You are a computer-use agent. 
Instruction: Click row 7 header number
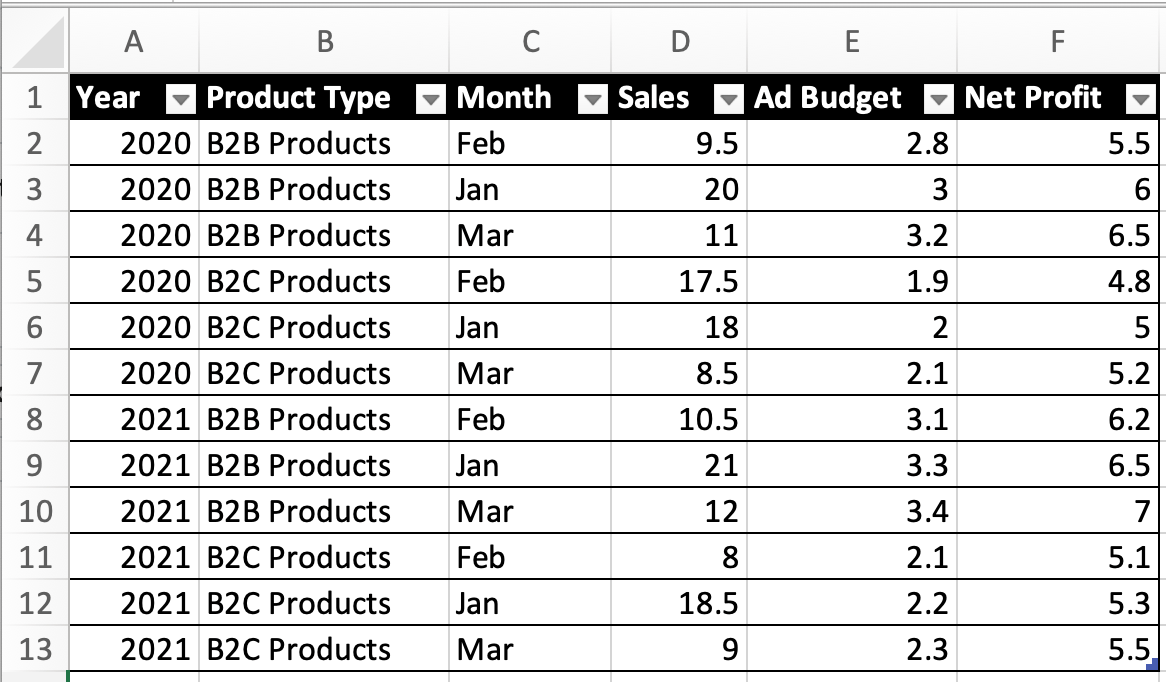click(35, 374)
